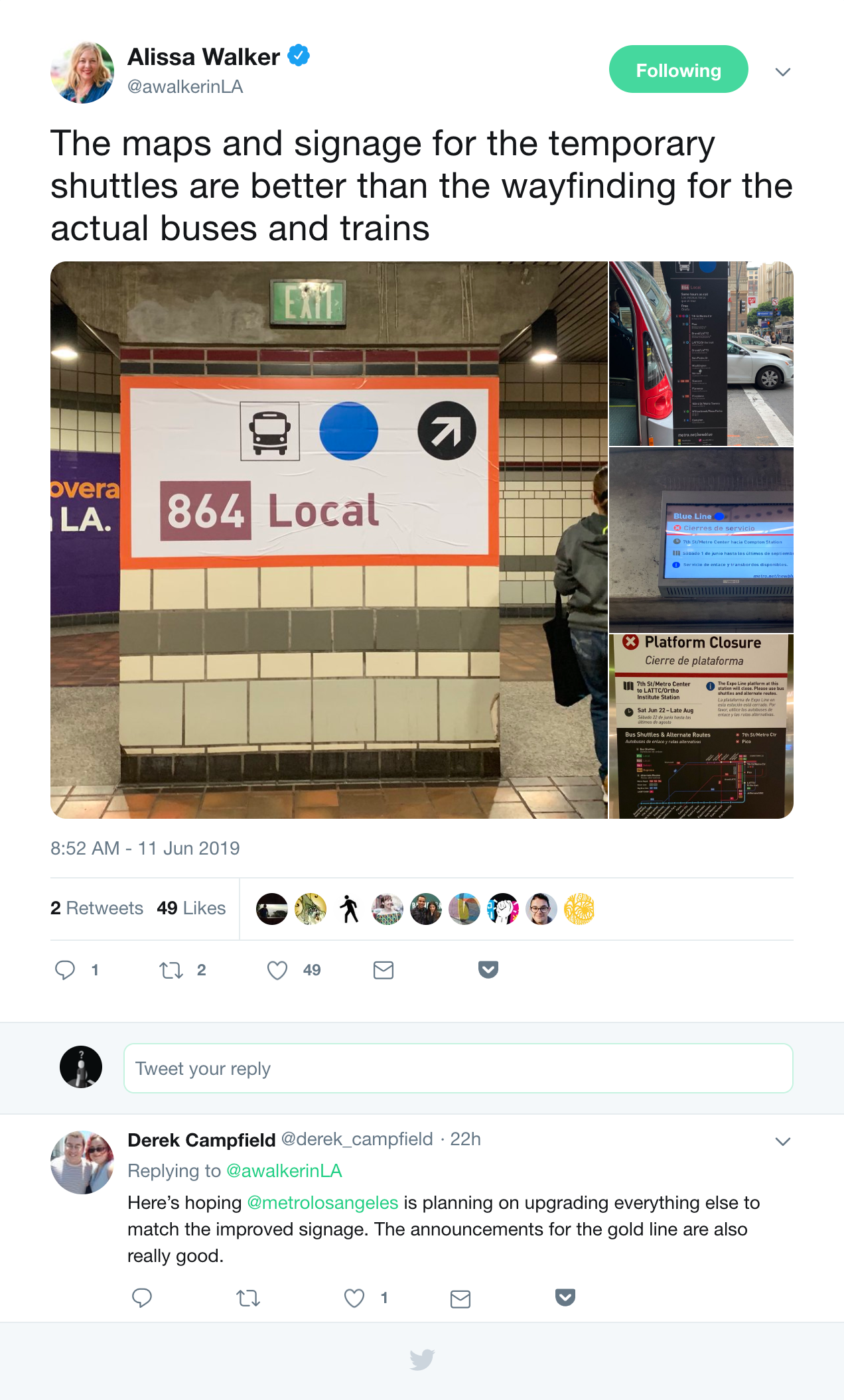Open the dropdown chevron beside Following
Screen dimensions: 844x1400
(783, 72)
